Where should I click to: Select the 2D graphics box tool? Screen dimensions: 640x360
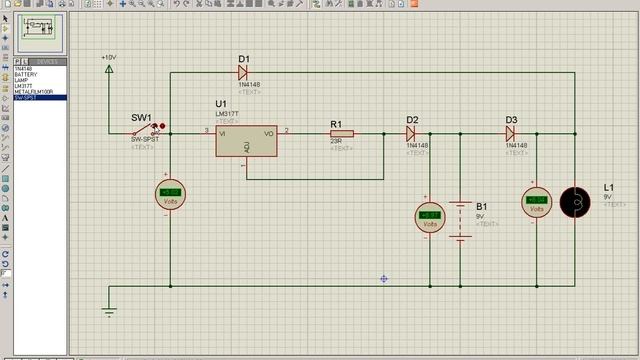coord(5,179)
